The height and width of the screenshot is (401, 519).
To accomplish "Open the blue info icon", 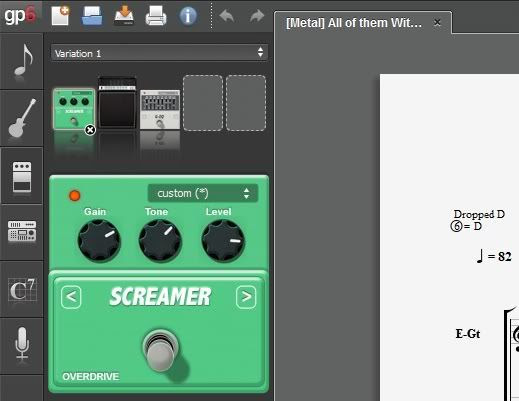I will coord(188,16).
